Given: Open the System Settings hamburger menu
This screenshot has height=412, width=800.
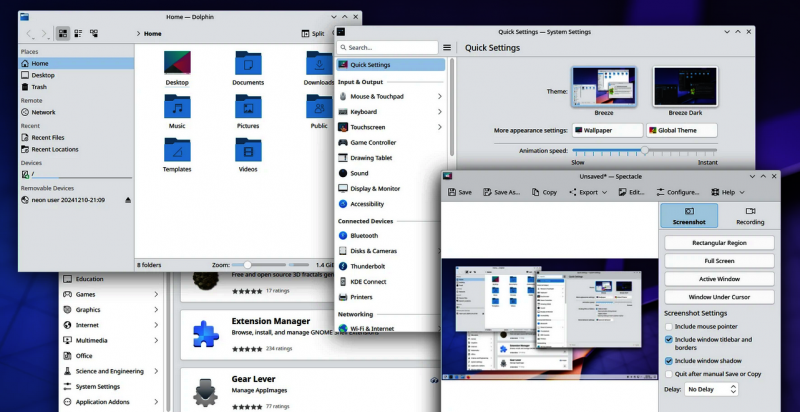Looking at the screenshot, I should tap(447, 47).
